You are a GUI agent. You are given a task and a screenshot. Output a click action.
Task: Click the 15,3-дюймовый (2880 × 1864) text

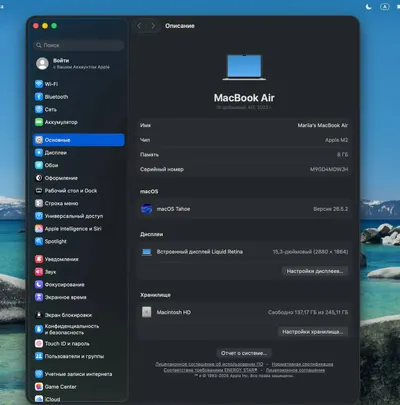pos(310,252)
